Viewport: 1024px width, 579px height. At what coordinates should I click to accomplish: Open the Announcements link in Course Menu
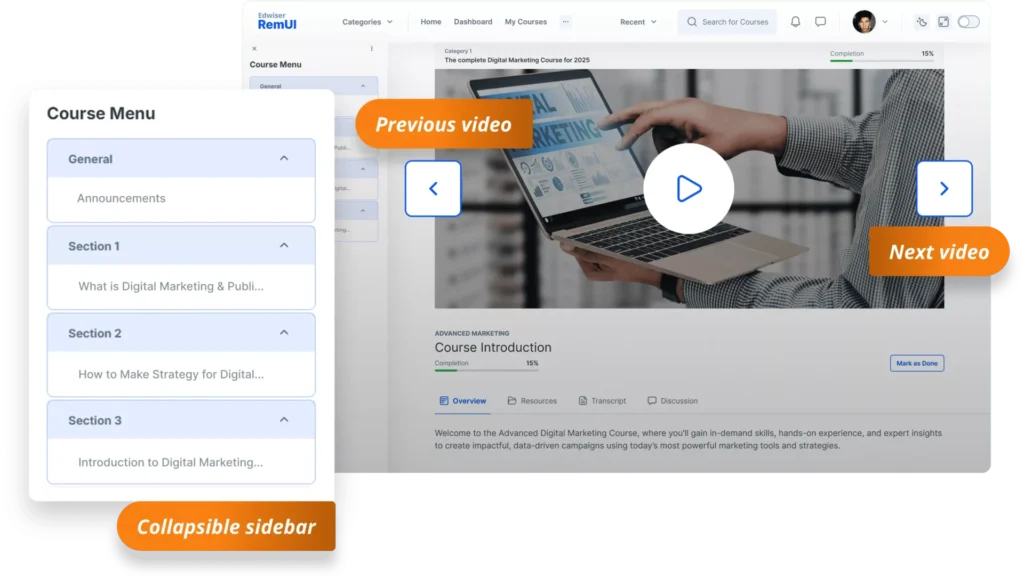click(121, 198)
